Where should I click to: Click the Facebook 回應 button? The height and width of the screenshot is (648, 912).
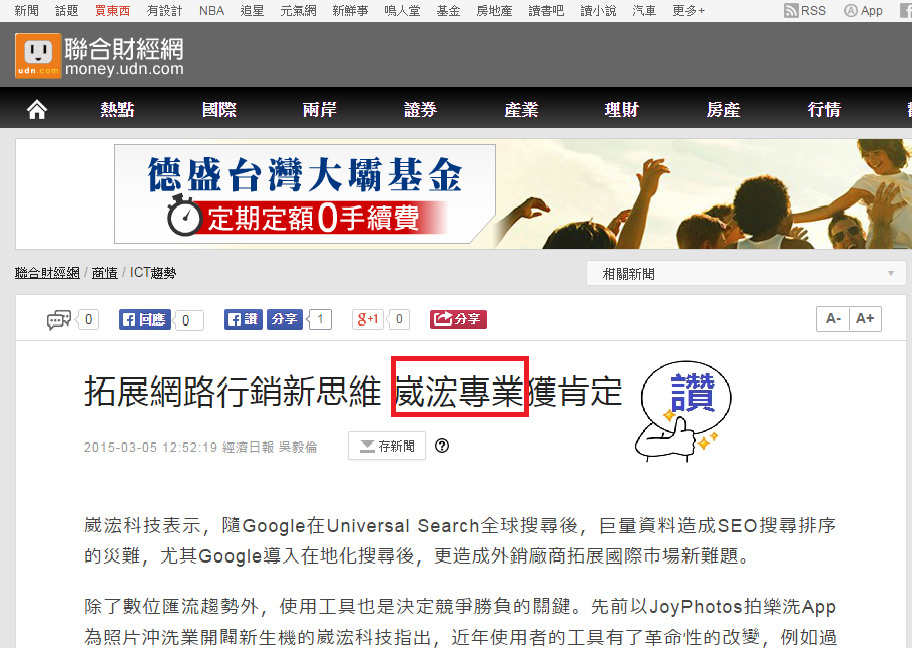click(x=145, y=320)
